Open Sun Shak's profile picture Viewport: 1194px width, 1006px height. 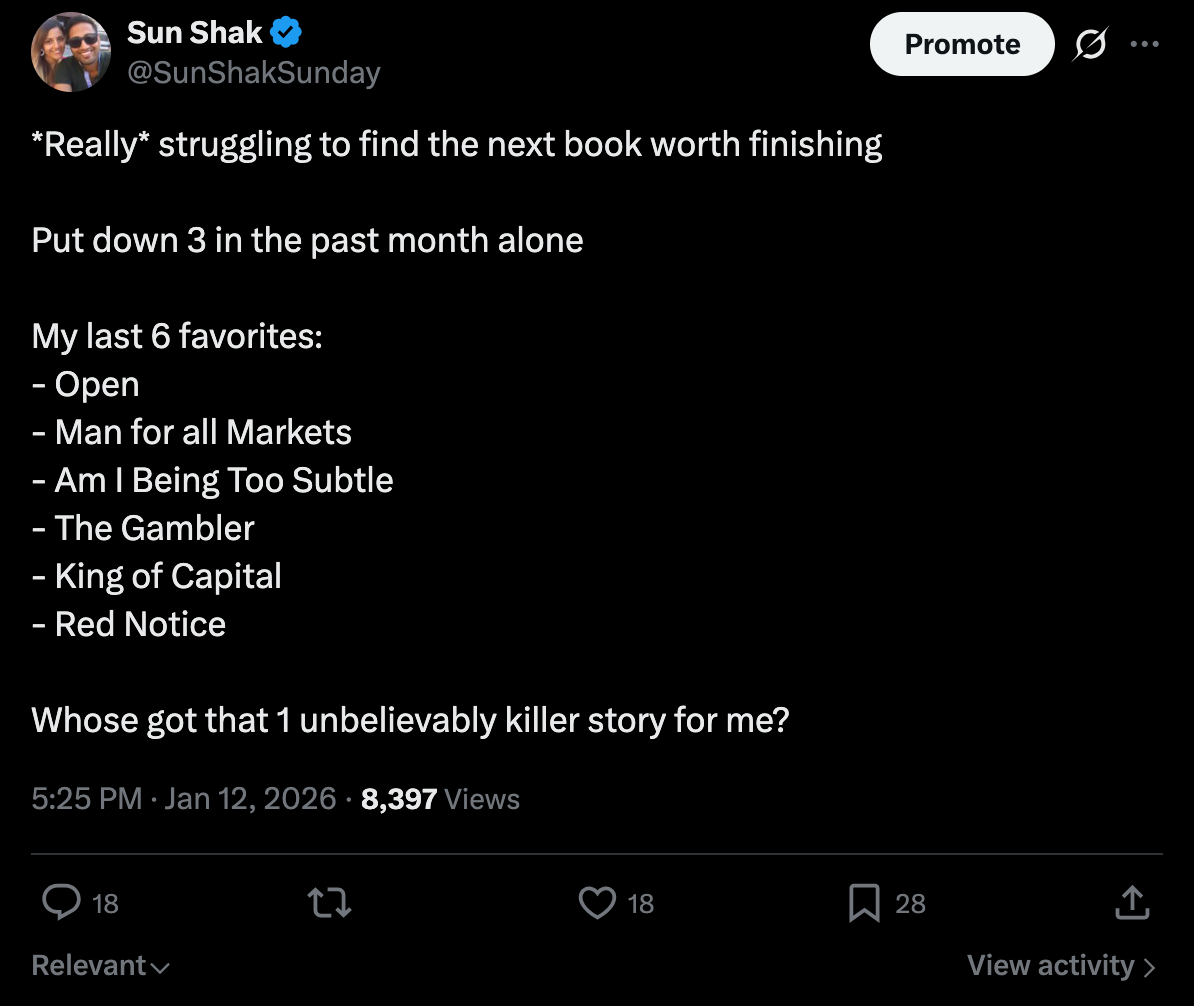pyautogui.click(x=70, y=53)
